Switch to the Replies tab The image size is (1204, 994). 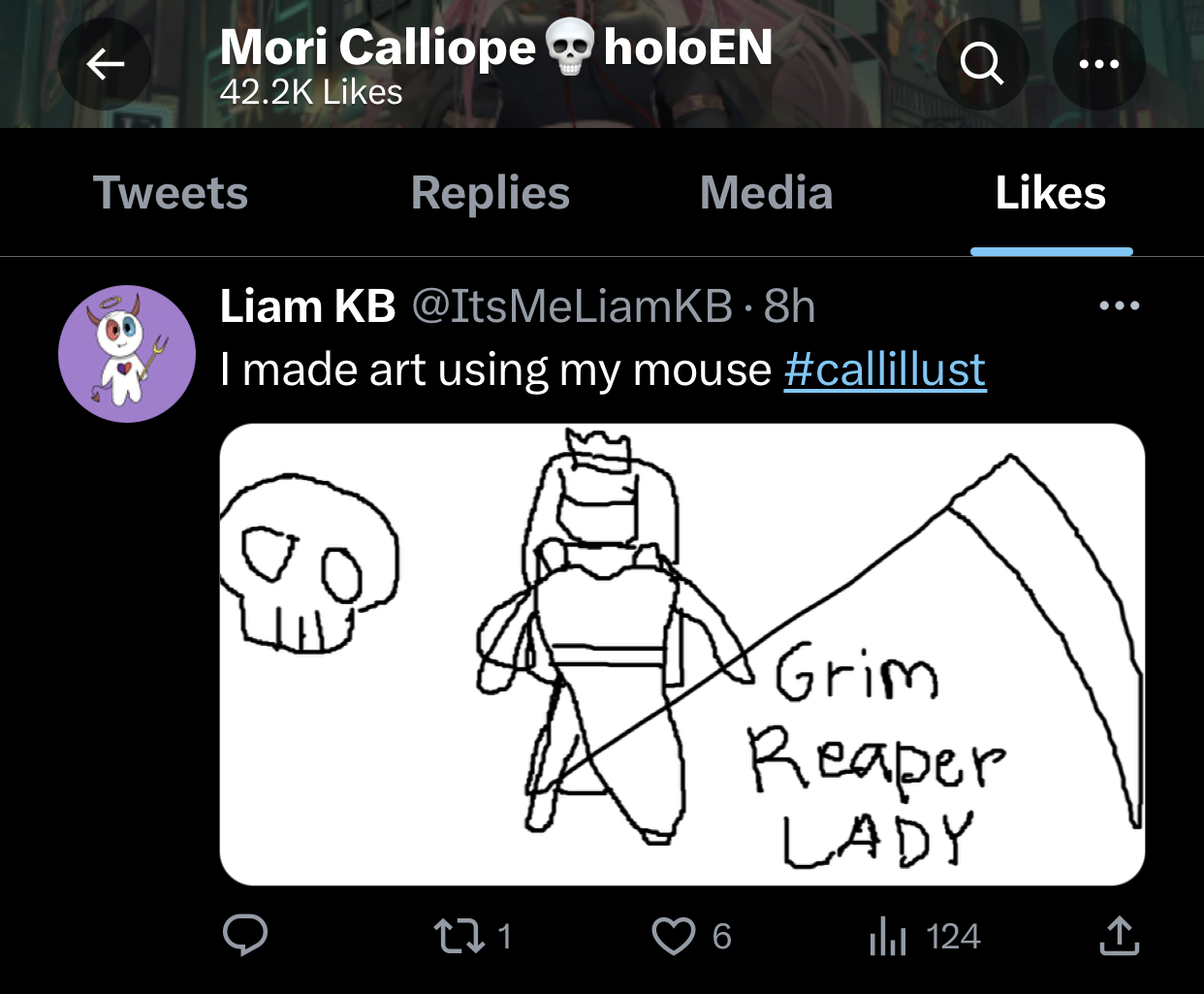click(x=491, y=192)
